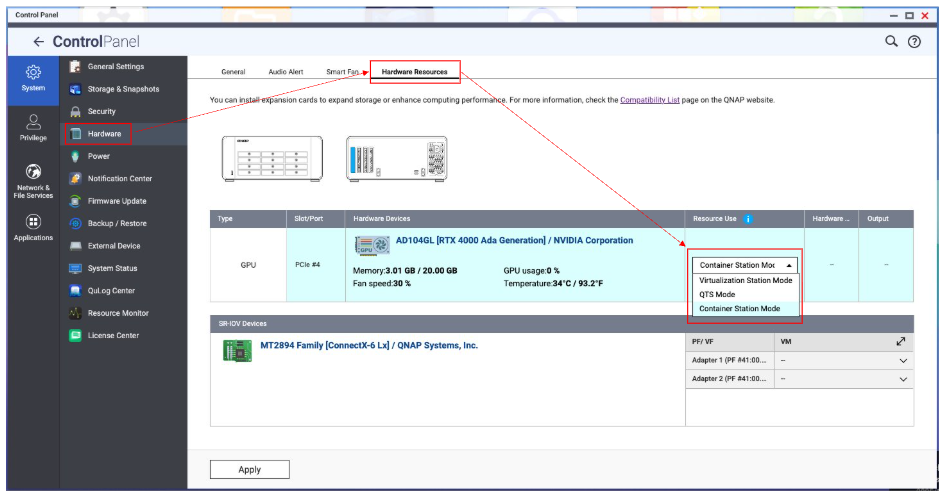Expand Adapter 2 VM dropdown
Screen dimensions: 946x496
903,379
